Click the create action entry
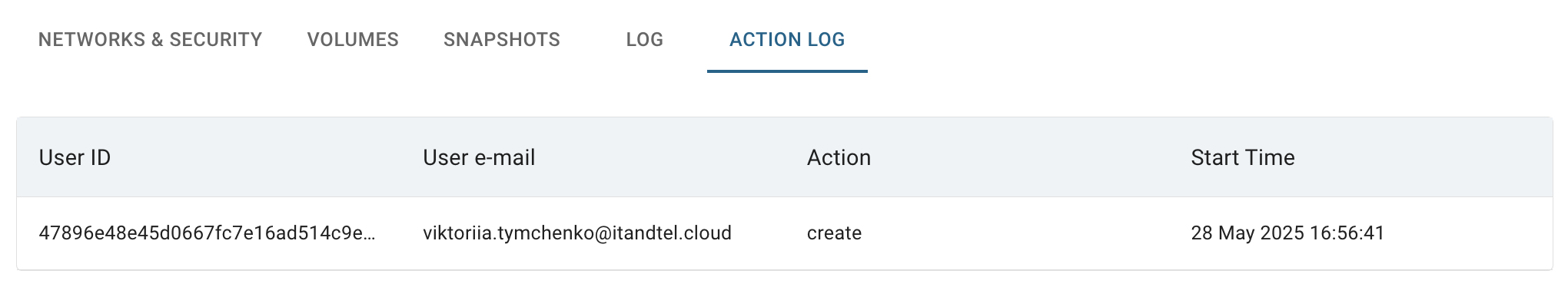Viewport: 1568px width, 287px height. 834,233
